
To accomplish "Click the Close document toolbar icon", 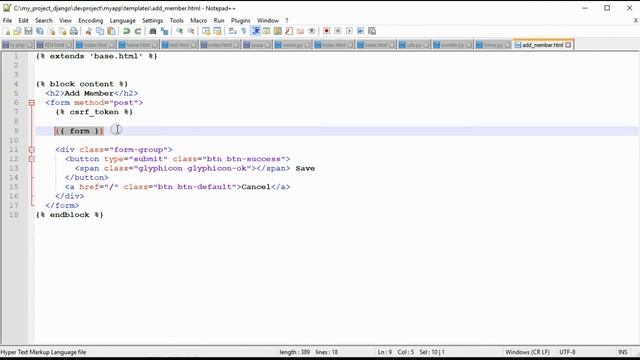I will click(x=51, y=31).
